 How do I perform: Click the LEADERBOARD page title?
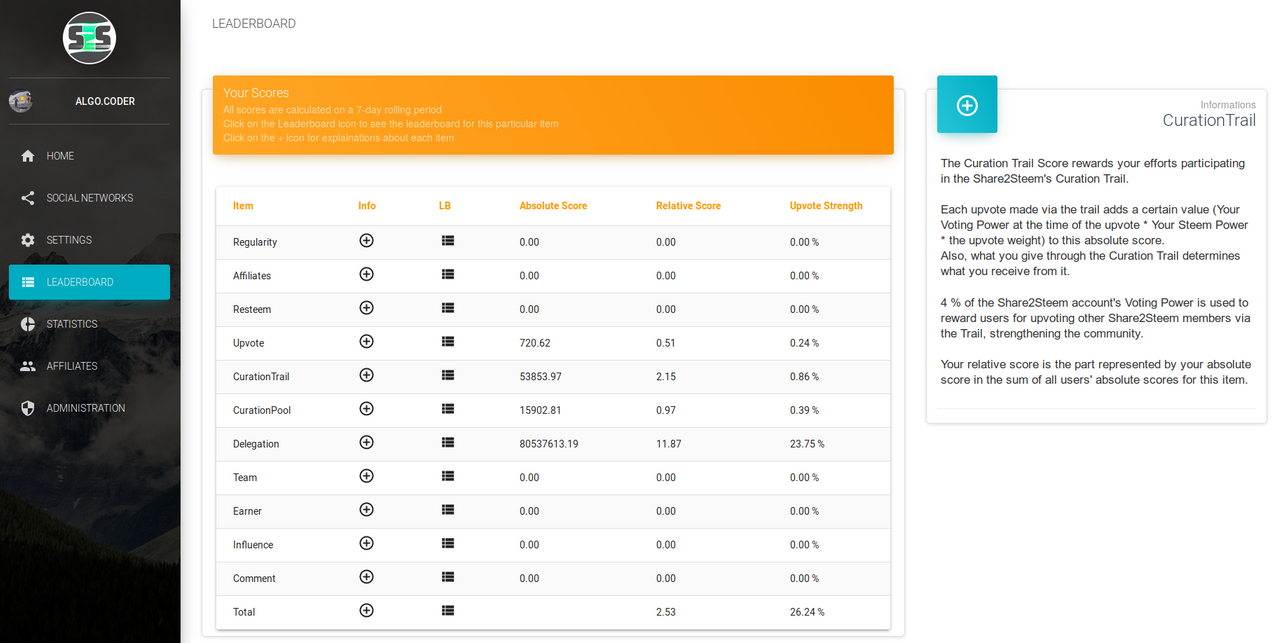[x=254, y=24]
